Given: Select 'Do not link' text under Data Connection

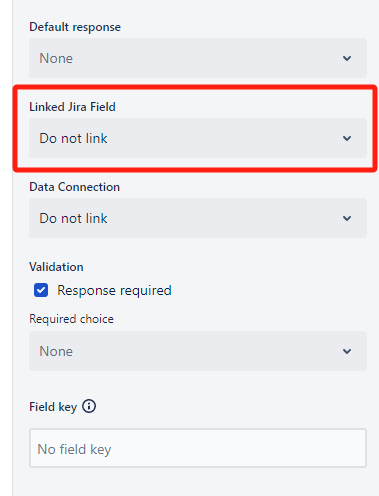Looking at the screenshot, I should (x=73, y=218).
